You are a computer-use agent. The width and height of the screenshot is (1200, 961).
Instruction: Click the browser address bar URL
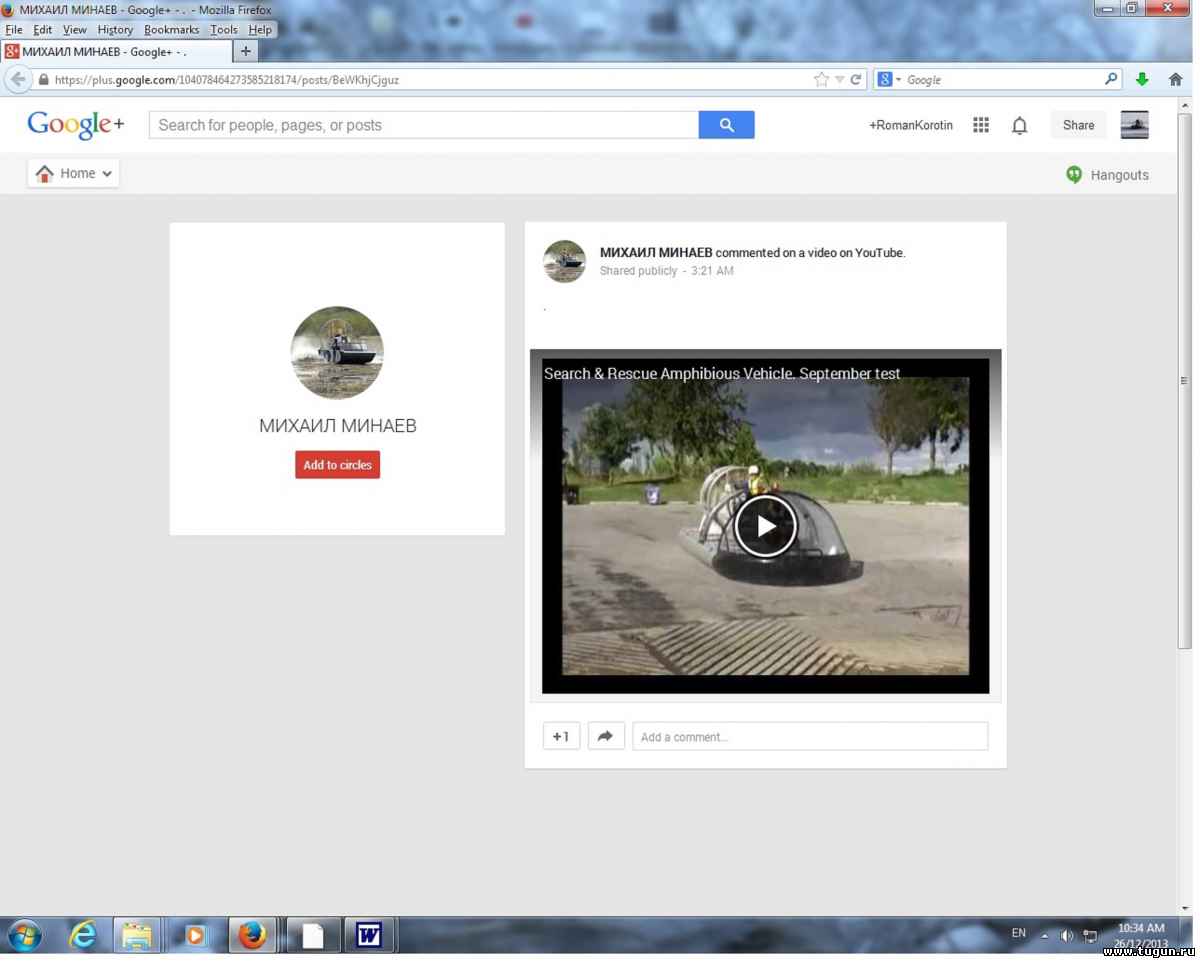click(x=227, y=80)
